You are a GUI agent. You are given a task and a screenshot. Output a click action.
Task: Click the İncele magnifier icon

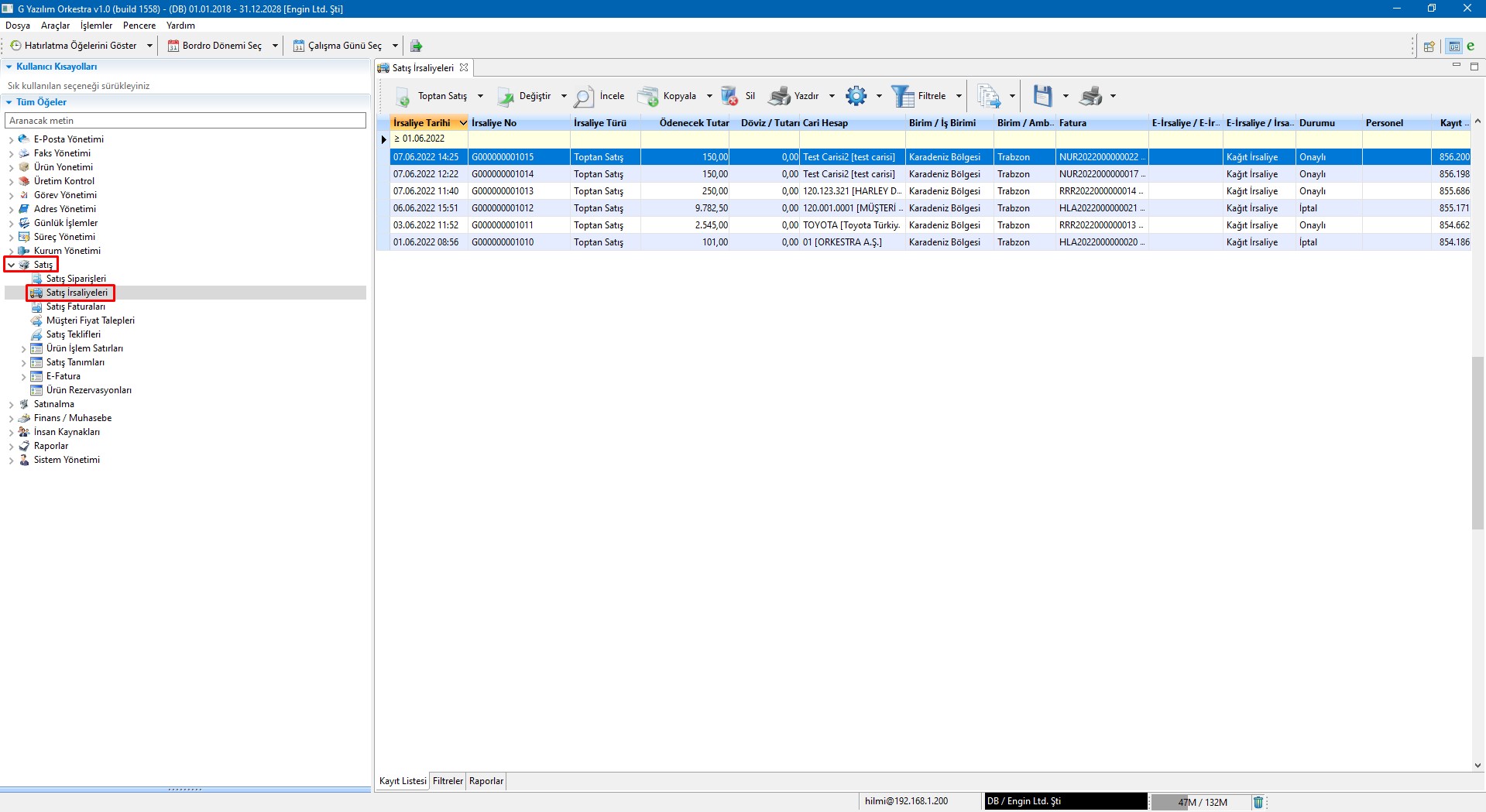(x=584, y=97)
